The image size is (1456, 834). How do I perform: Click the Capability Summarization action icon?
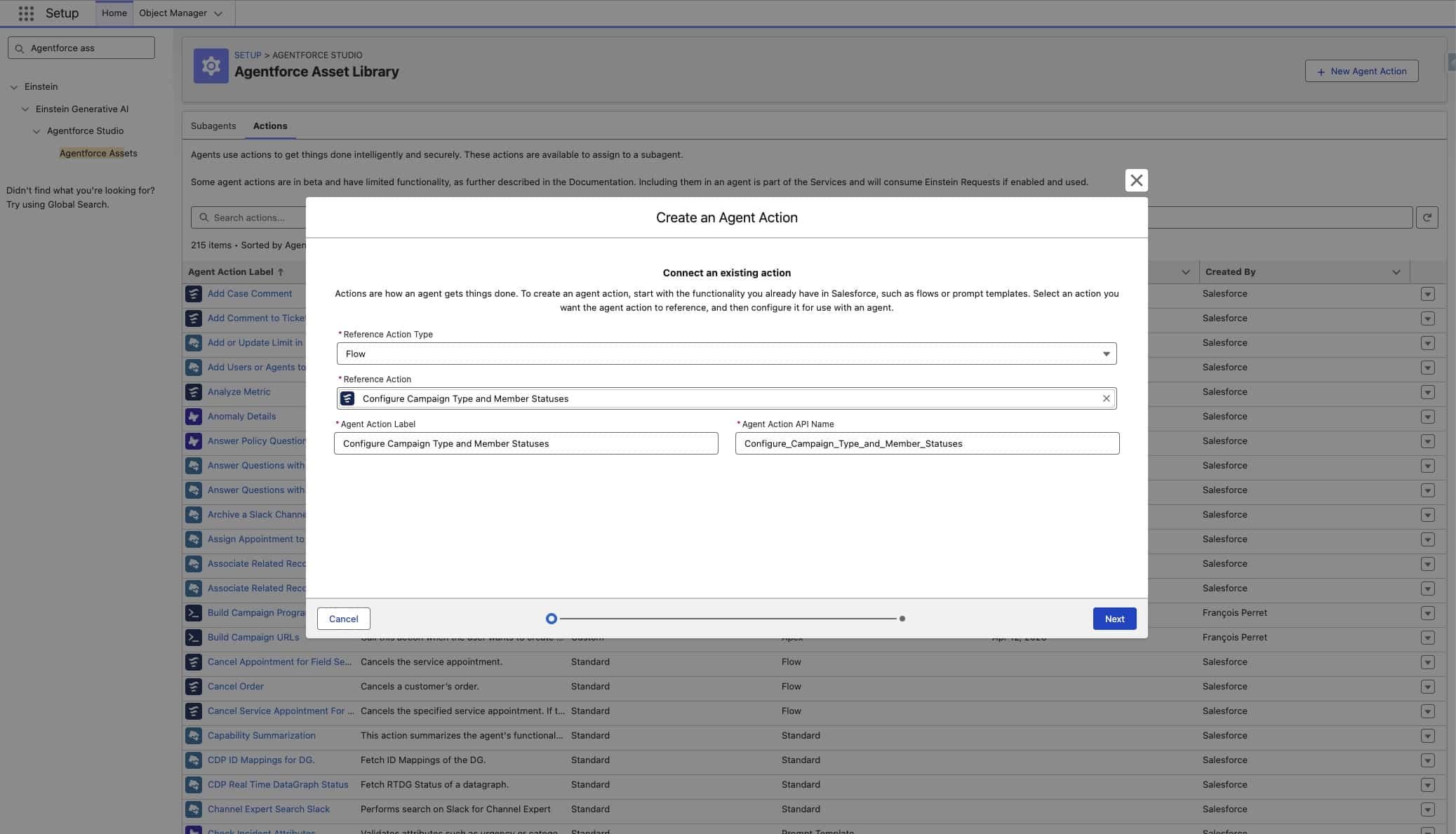click(194, 736)
